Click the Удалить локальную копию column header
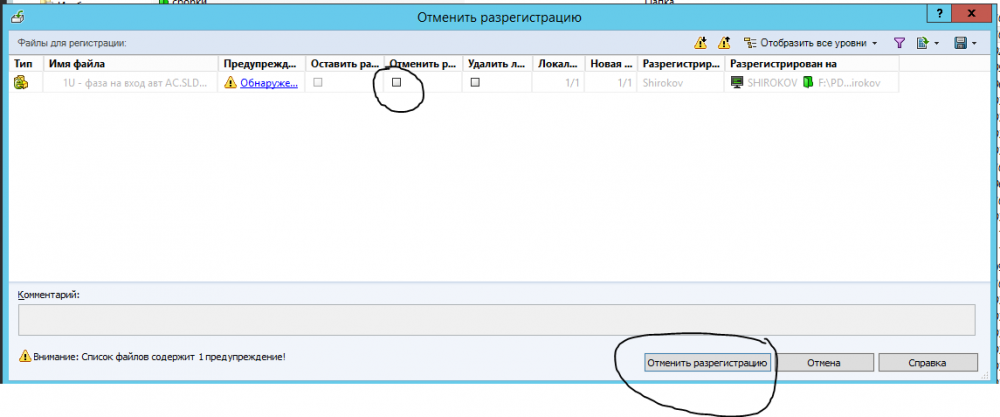The width and height of the screenshot is (1000, 417). pos(497,64)
